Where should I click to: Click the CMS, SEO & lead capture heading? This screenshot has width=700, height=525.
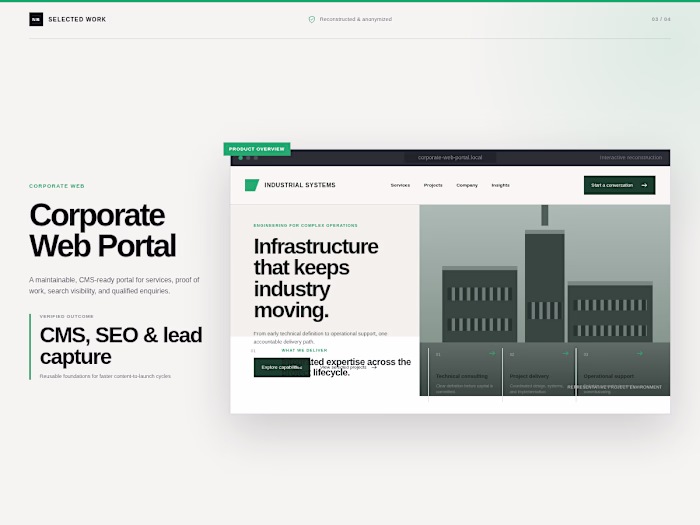[121, 346]
